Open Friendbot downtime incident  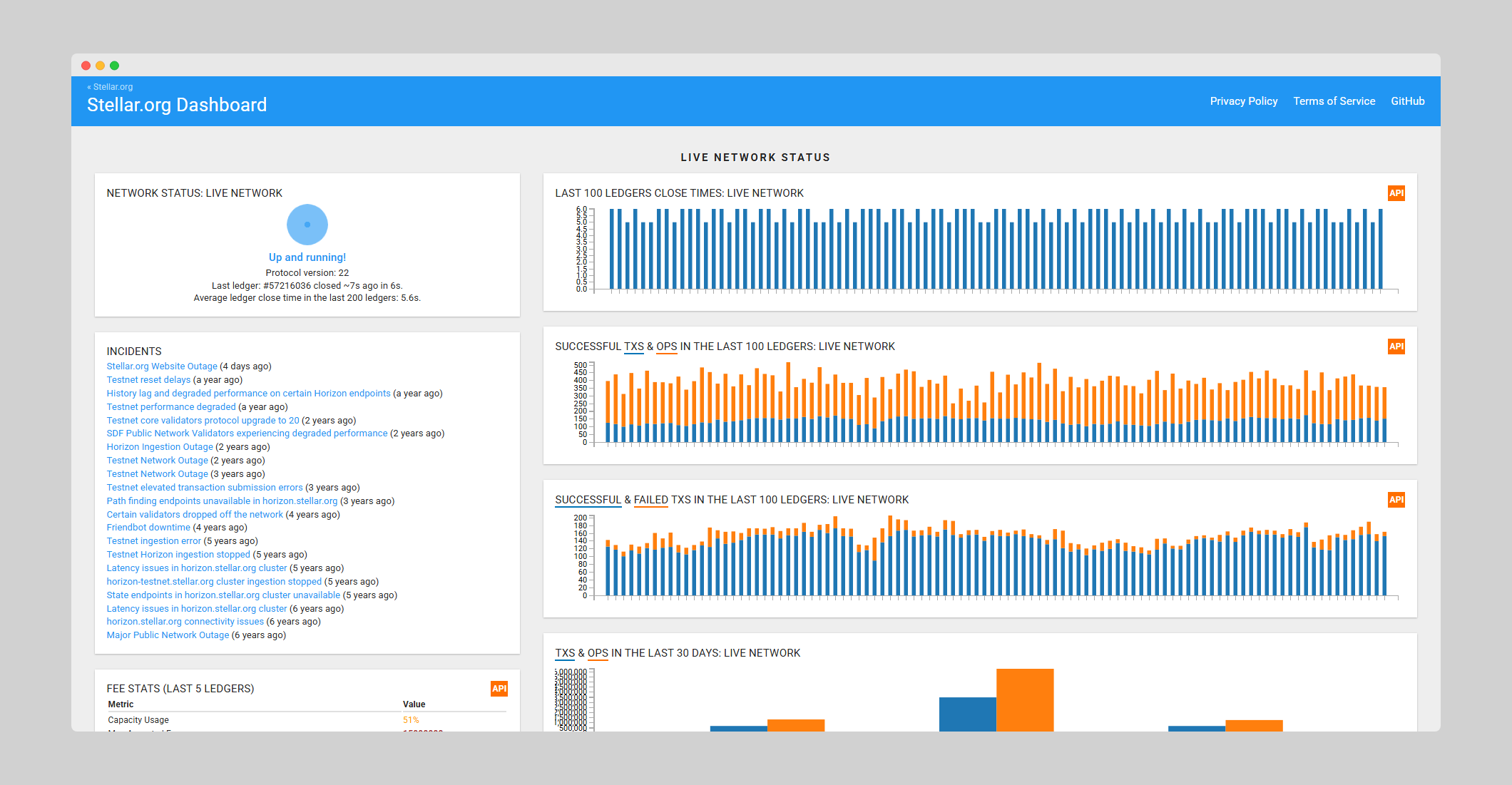point(148,528)
